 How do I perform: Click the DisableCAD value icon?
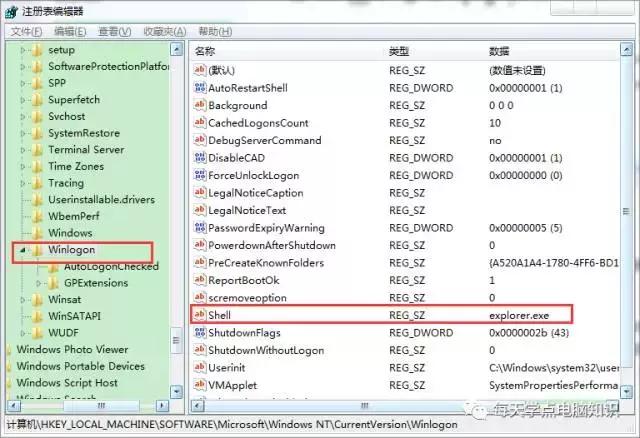199,158
